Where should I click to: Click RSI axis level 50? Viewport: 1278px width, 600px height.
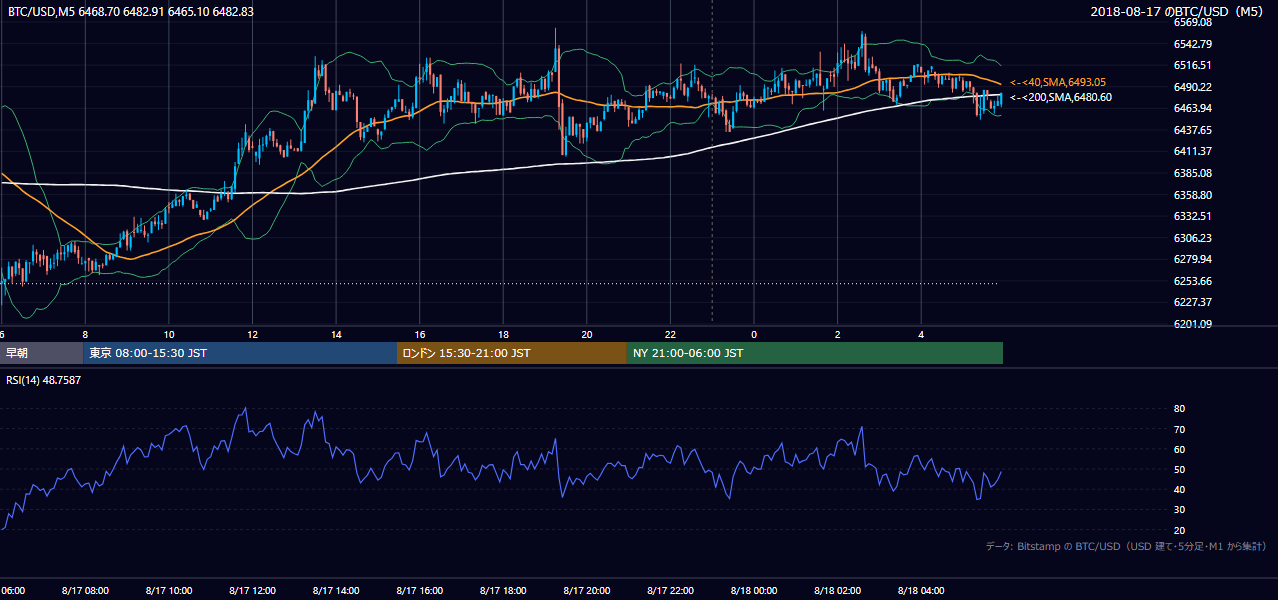click(1179, 469)
